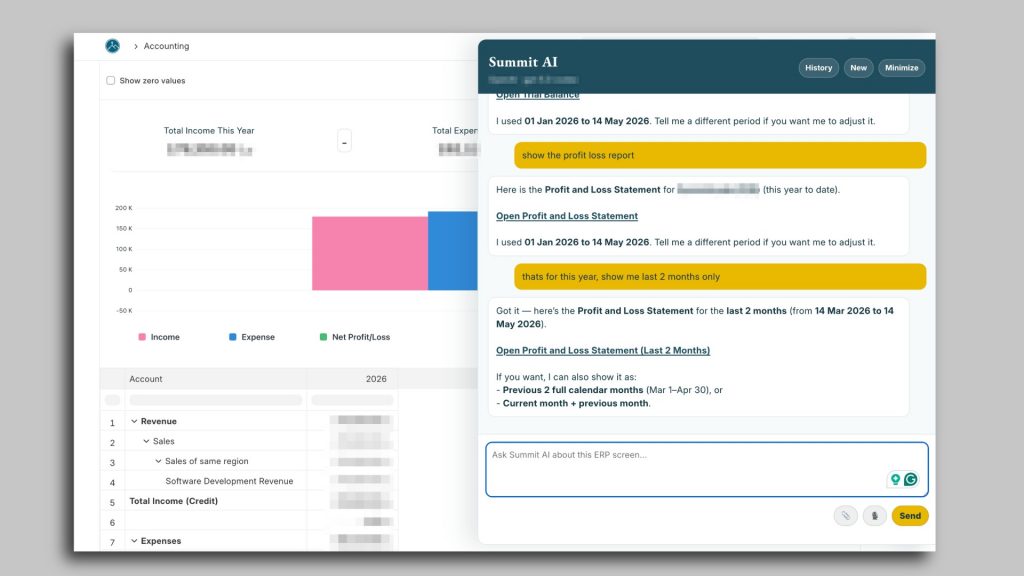Click the 2026 column filter field
The image size is (1024, 576).
(x=352, y=400)
